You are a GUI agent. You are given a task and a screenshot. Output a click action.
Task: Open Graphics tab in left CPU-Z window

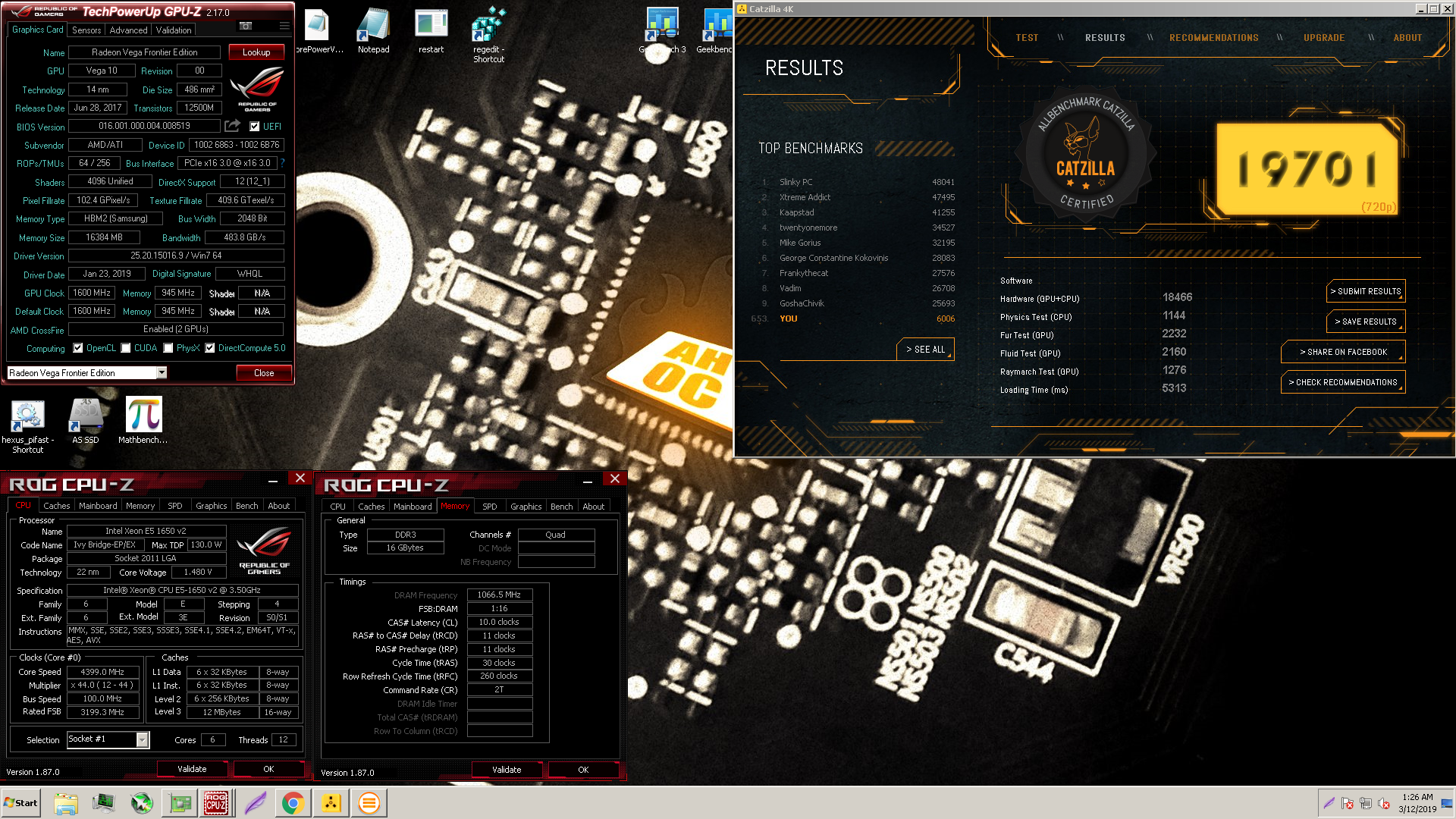pos(211,506)
